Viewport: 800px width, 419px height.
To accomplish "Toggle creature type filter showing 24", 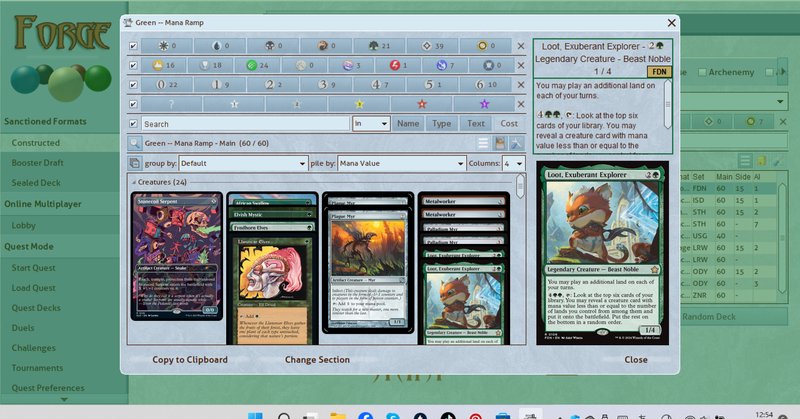I will (257, 65).
